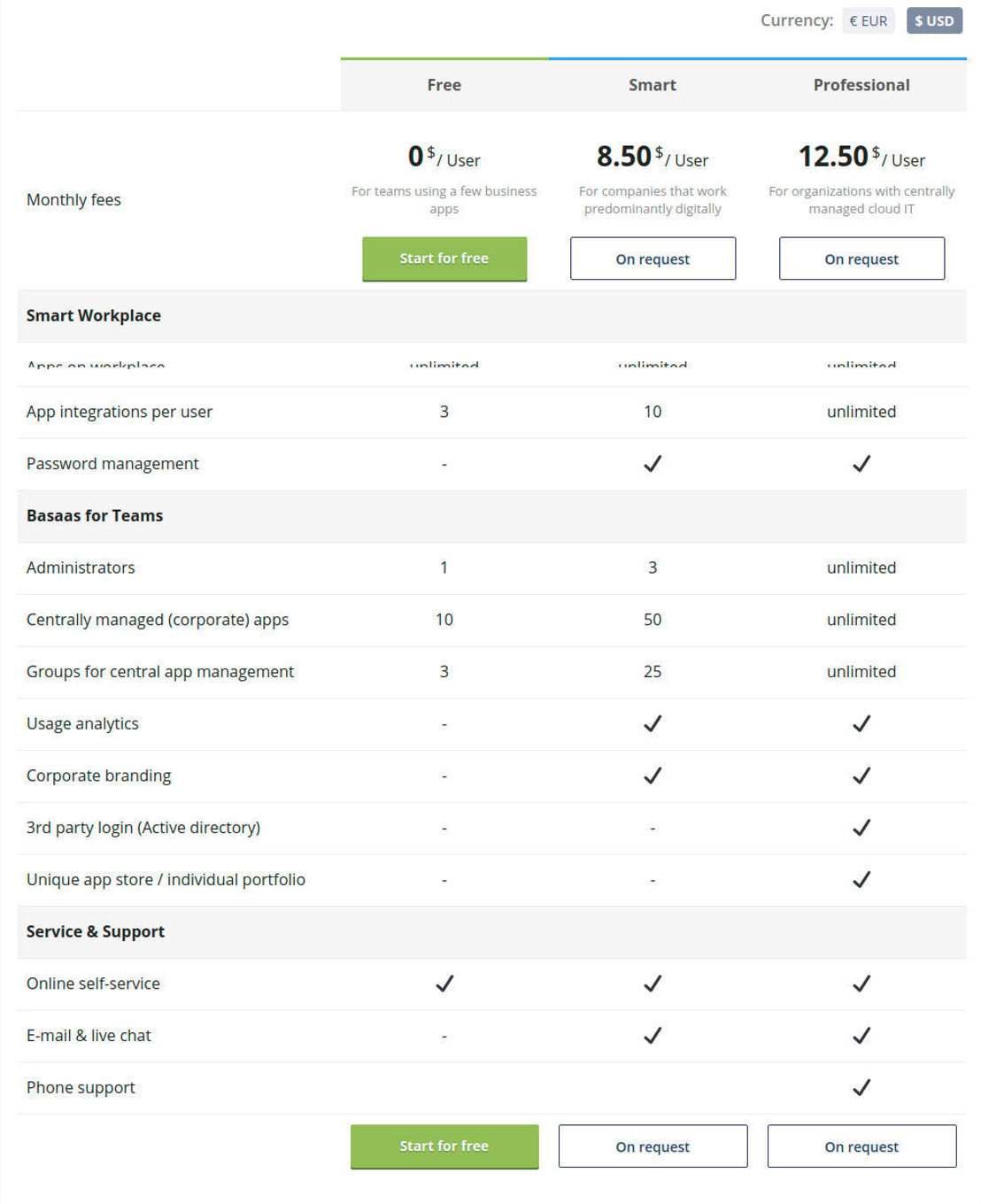Click the 0 $ / User price

point(444,157)
